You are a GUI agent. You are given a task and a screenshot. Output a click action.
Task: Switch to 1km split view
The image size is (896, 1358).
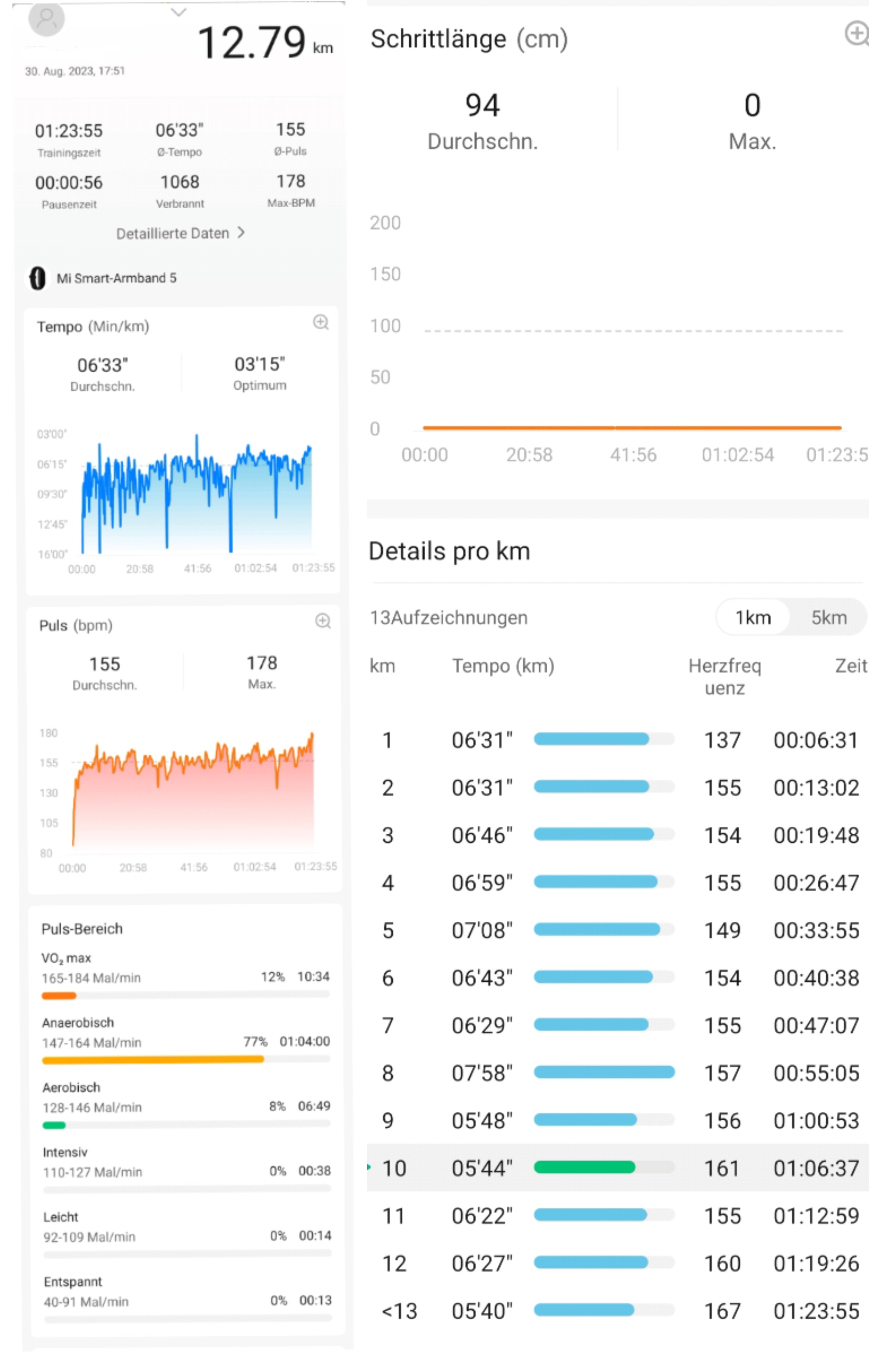[x=753, y=618]
